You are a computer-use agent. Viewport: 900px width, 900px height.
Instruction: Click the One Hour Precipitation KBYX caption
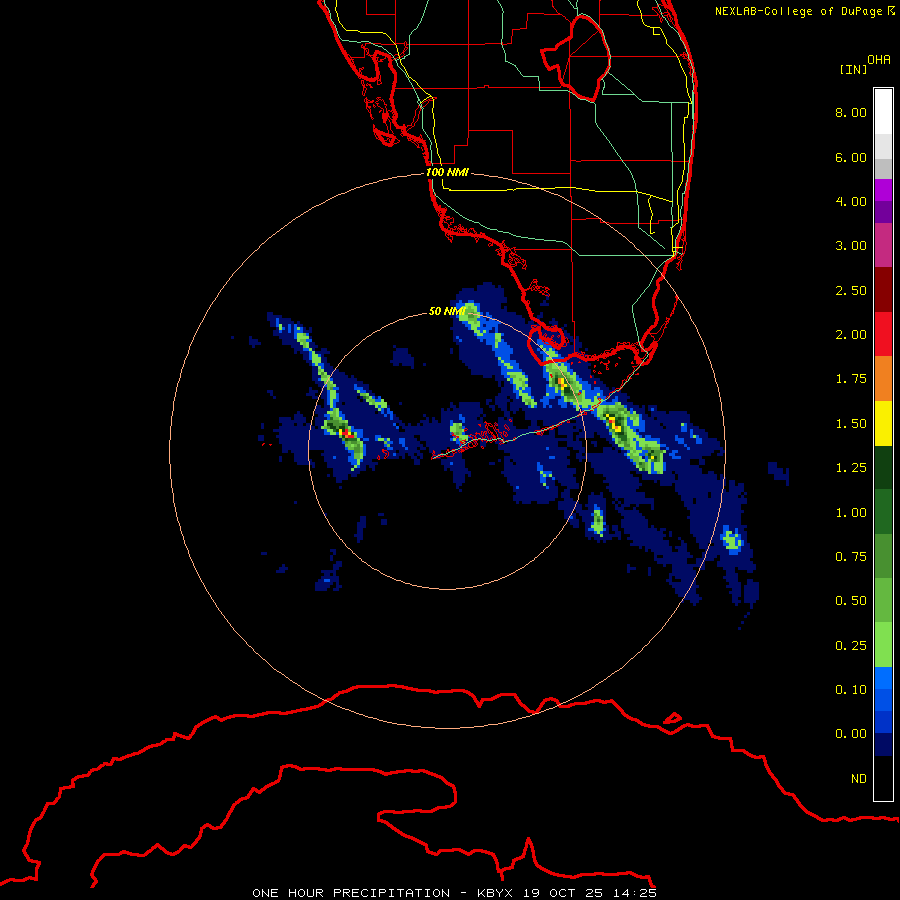click(x=454, y=893)
